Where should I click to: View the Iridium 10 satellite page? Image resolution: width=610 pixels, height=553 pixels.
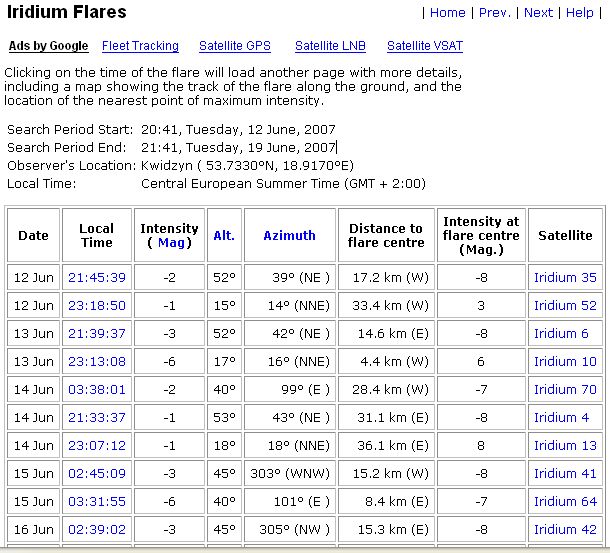pyautogui.click(x=565, y=362)
